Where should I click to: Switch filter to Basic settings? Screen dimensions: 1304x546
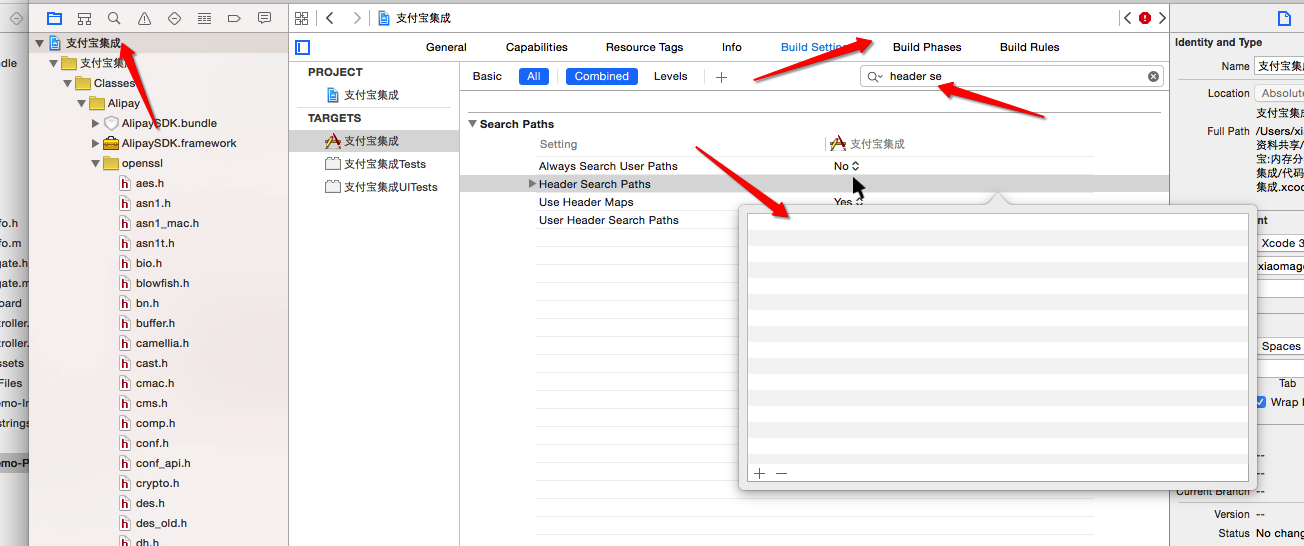tap(487, 76)
